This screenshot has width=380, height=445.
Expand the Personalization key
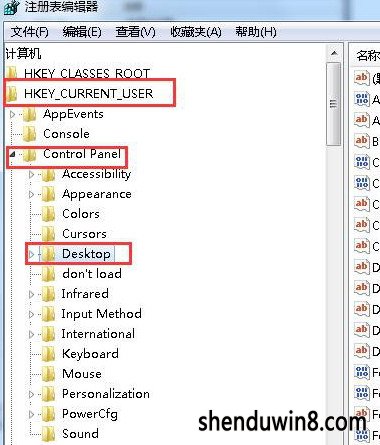coord(31,395)
